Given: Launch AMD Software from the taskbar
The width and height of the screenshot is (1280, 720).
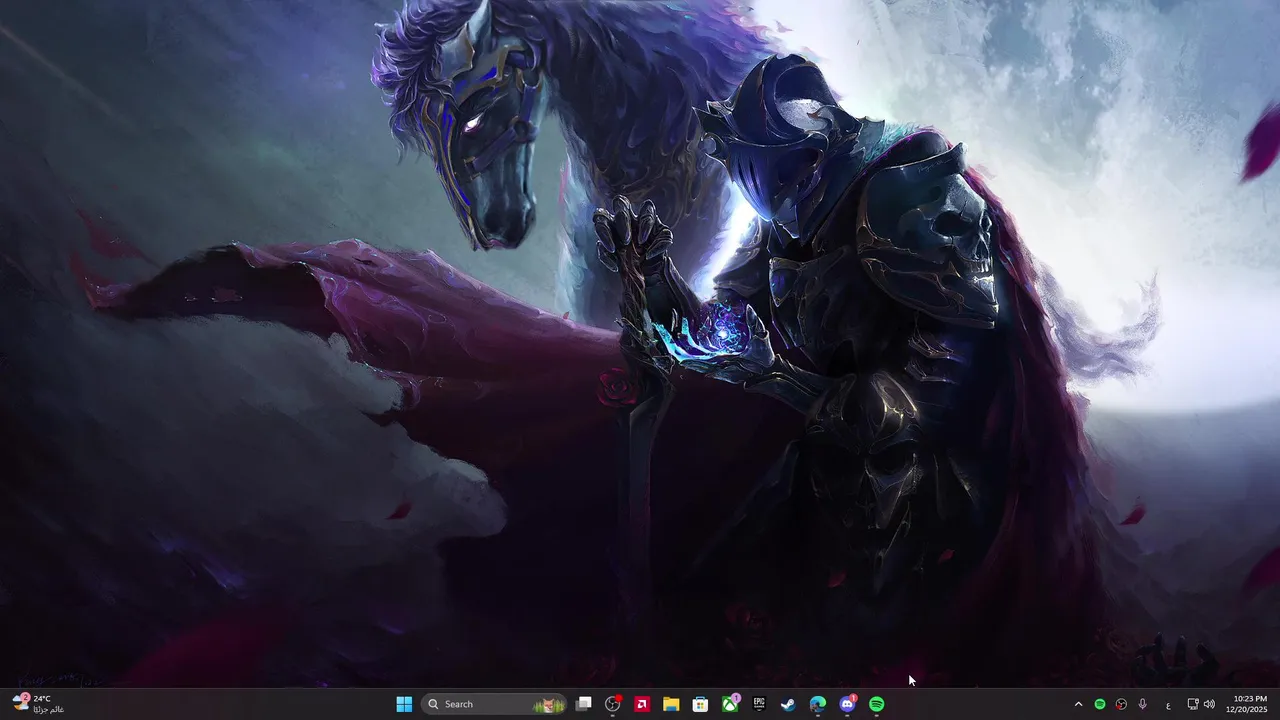Looking at the screenshot, I should (x=642, y=704).
